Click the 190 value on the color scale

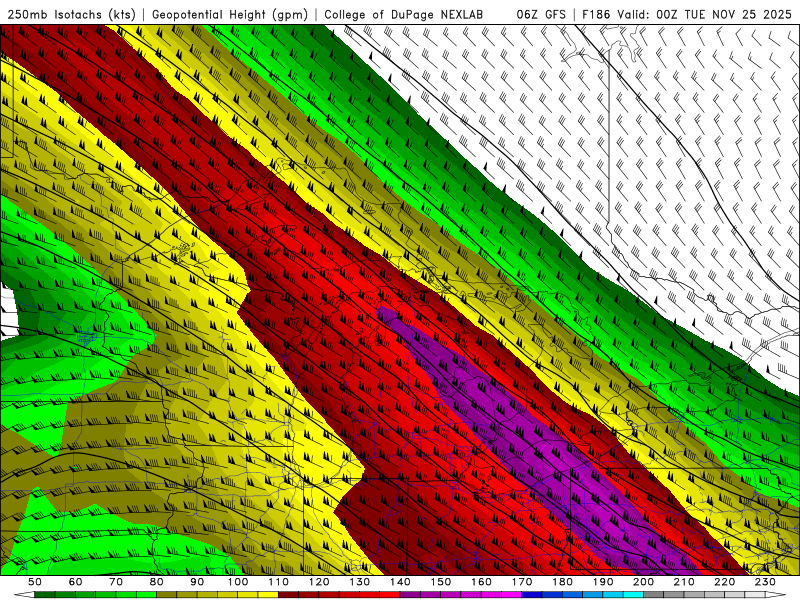coord(603,582)
